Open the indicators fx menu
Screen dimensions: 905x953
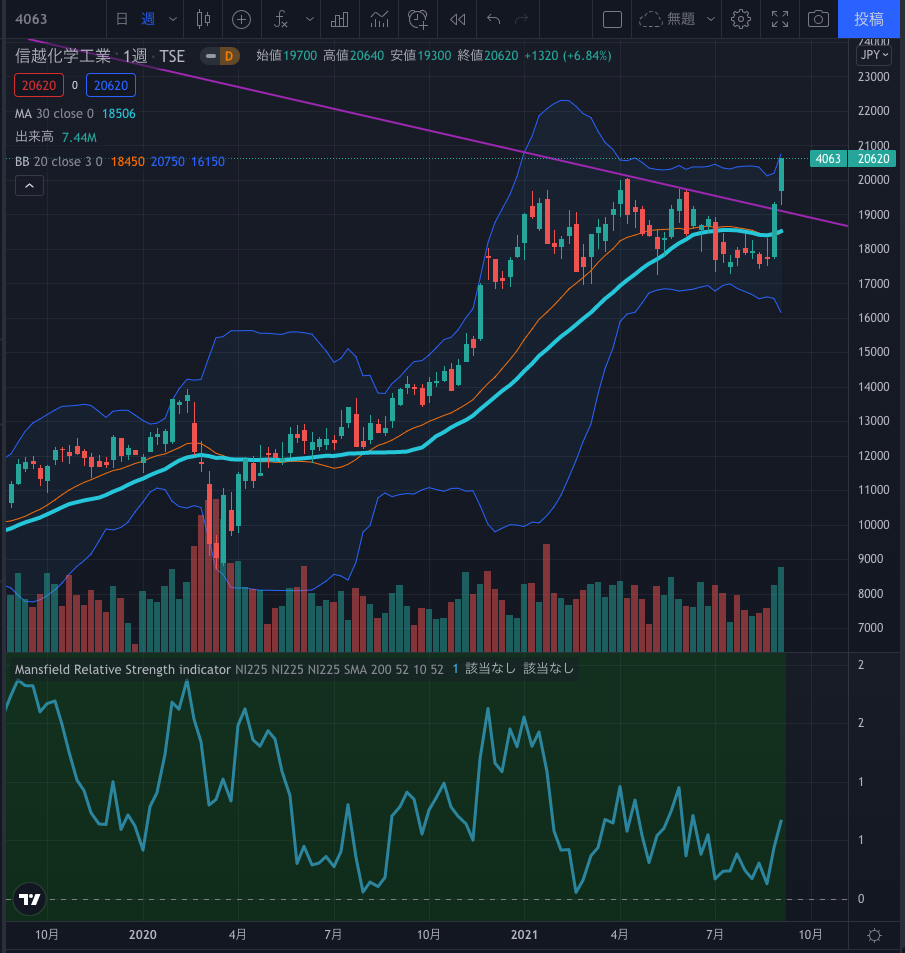[280, 19]
